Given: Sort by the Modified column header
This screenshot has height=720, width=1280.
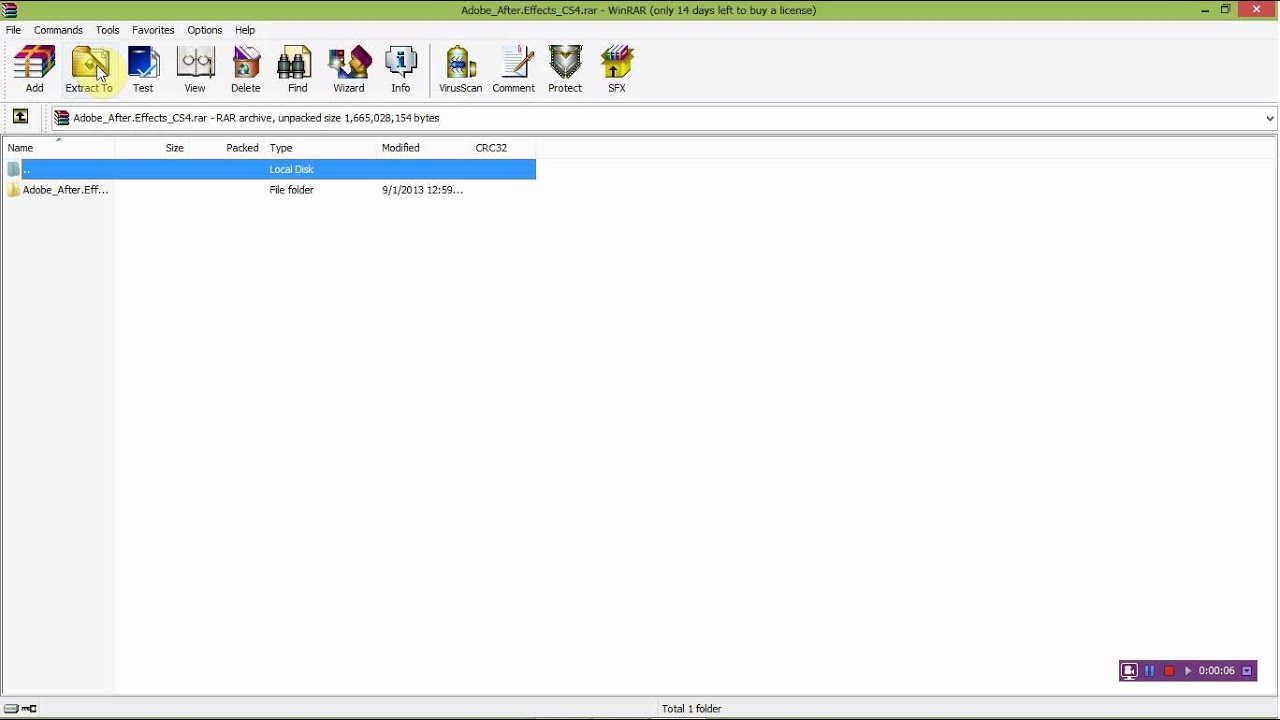Looking at the screenshot, I should click(x=424, y=147).
